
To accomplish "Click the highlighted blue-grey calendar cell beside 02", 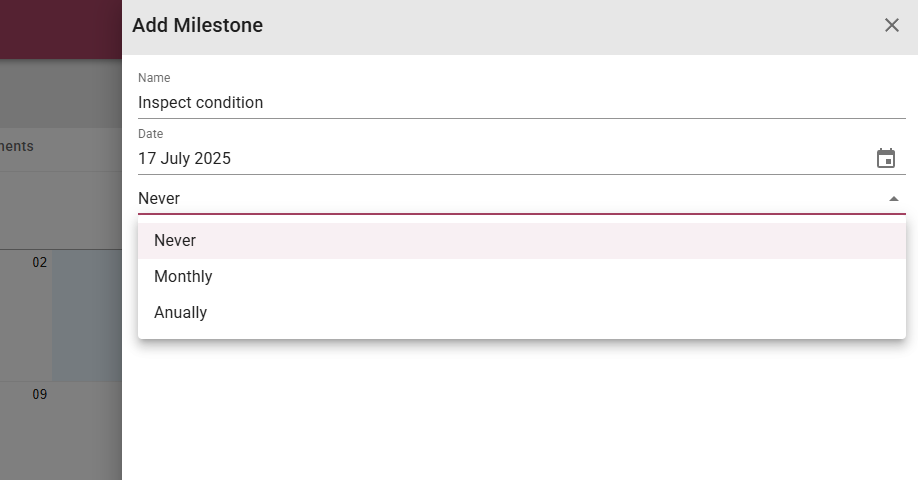I will (x=87, y=316).
